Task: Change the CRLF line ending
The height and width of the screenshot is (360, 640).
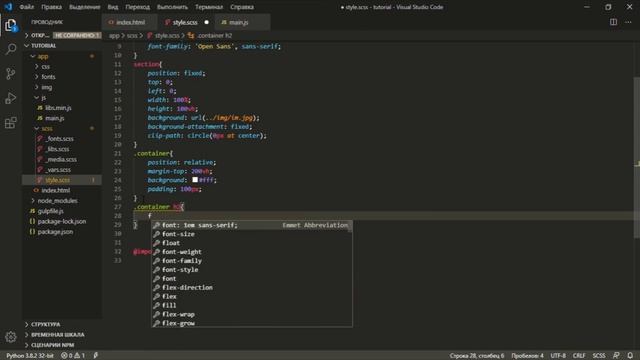Action: click(579, 356)
